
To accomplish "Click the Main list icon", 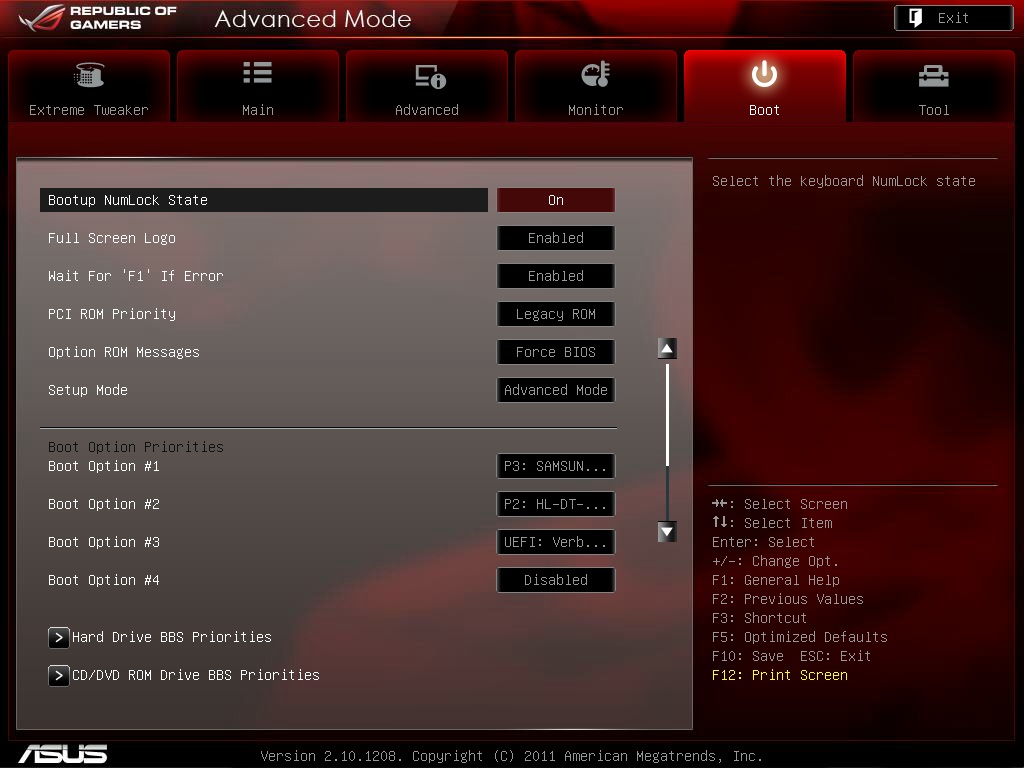I will 257,72.
